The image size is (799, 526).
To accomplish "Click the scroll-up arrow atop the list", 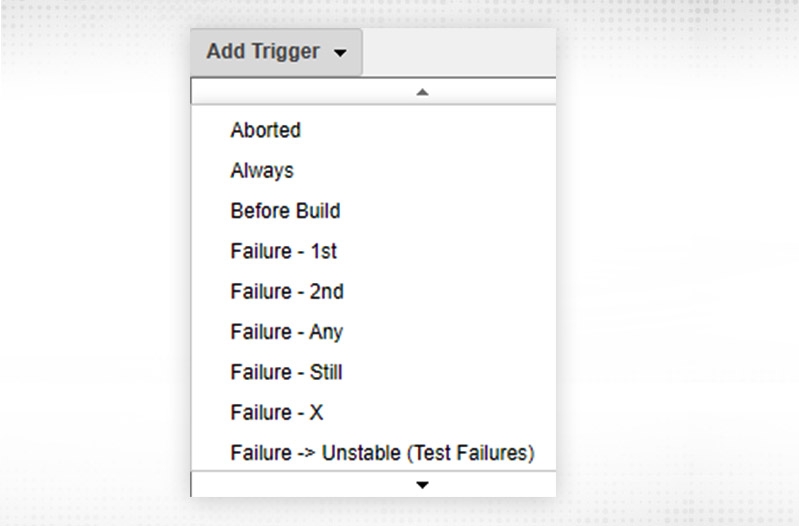I will click(422, 91).
